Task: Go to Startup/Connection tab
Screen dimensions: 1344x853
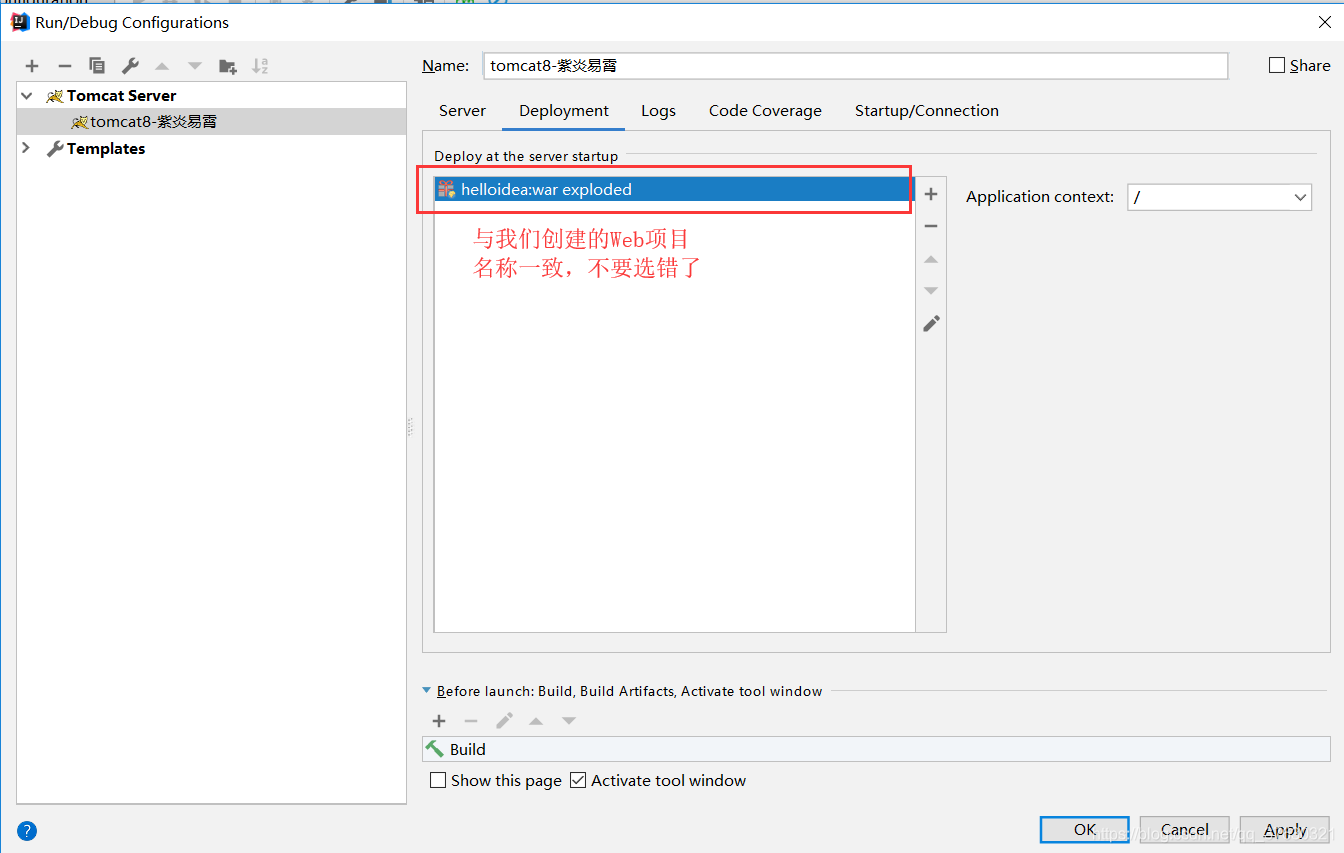Action: tap(927, 111)
